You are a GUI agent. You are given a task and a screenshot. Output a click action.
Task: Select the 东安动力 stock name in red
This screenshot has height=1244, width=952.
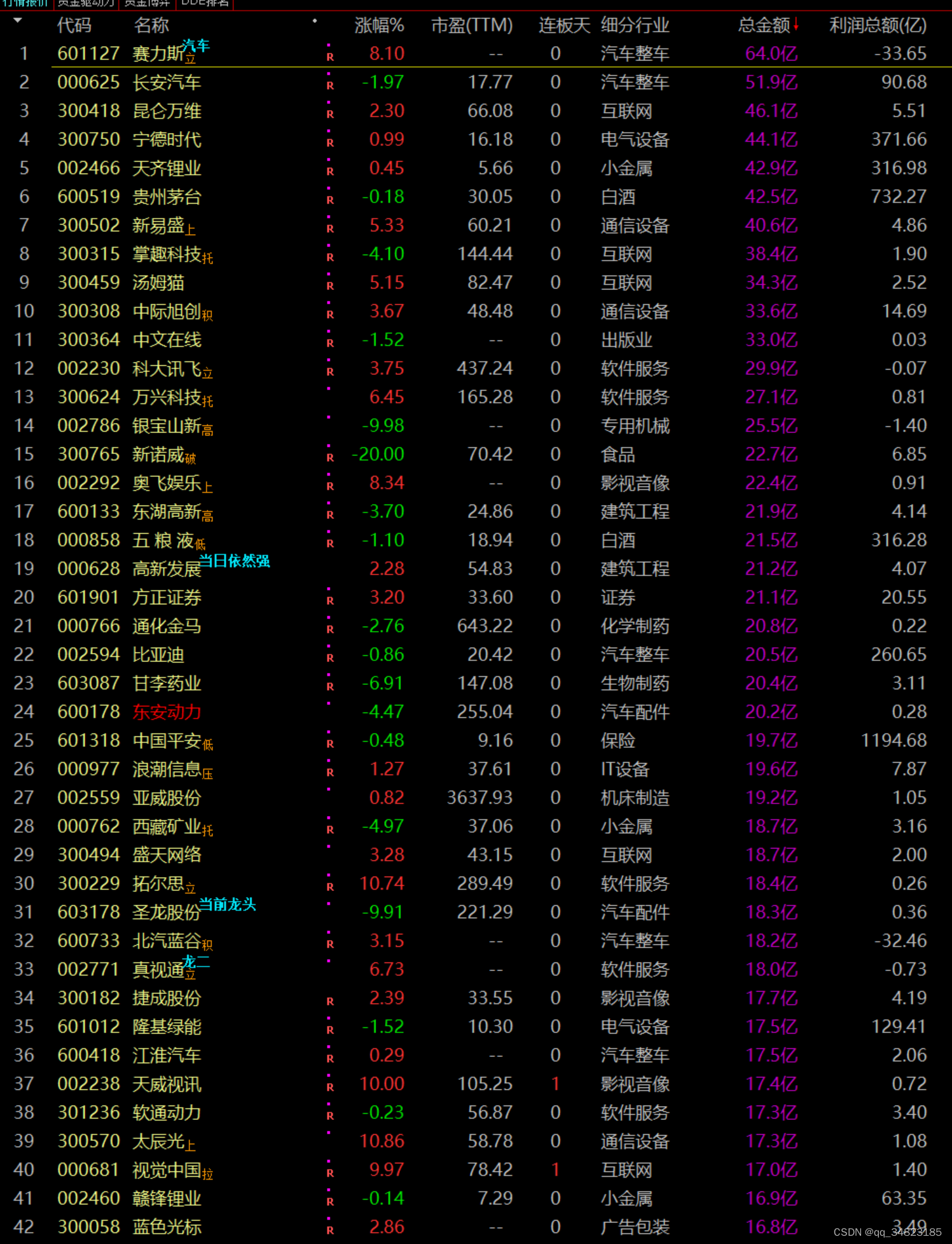point(167,712)
